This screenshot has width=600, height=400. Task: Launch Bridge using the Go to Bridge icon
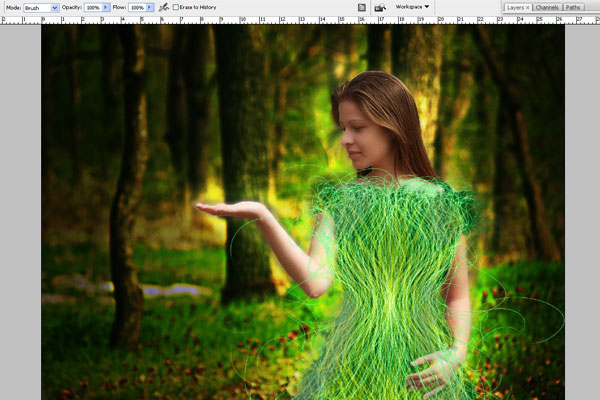pyautogui.click(x=380, y=7)
